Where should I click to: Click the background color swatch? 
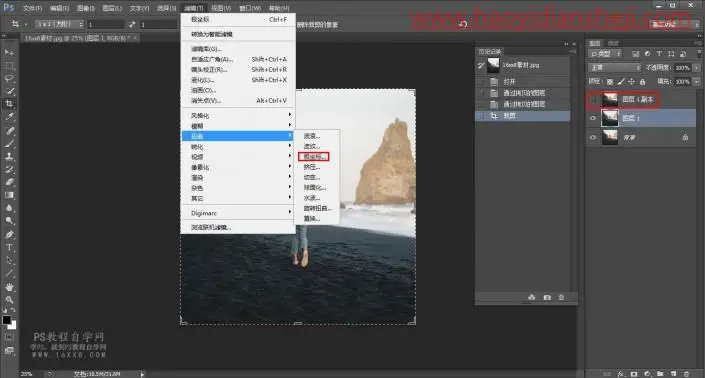coord(13,326)
